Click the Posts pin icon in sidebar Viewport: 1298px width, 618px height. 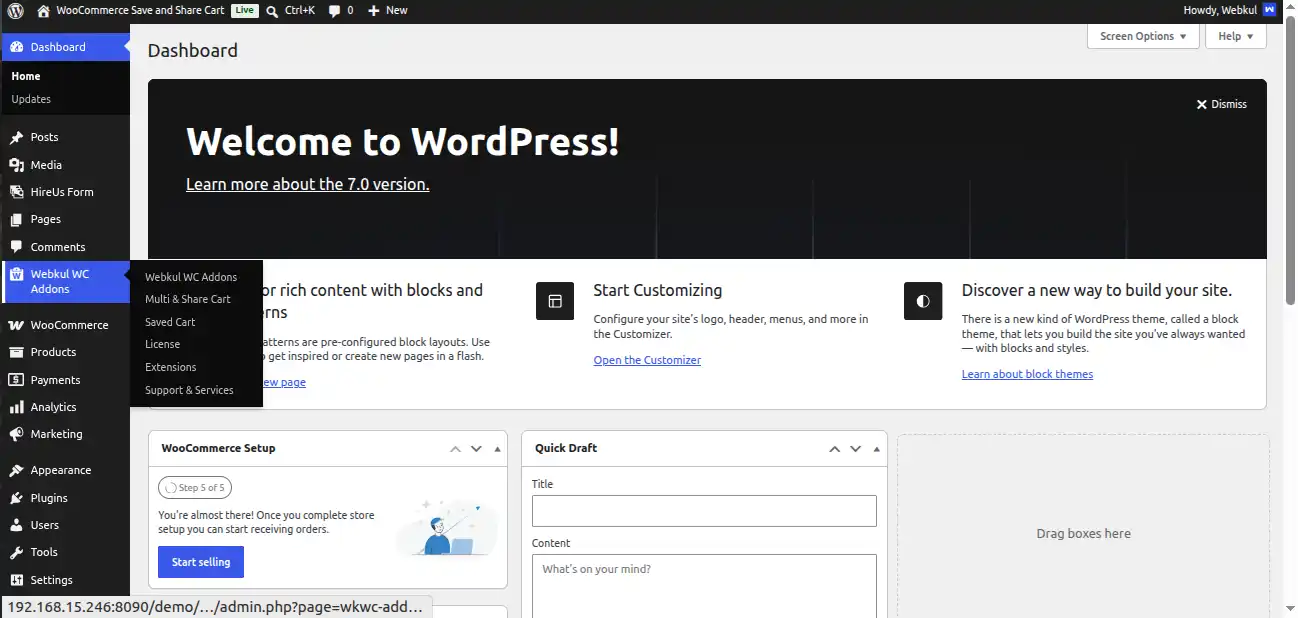pyautogui.click(x=16, y=137)
